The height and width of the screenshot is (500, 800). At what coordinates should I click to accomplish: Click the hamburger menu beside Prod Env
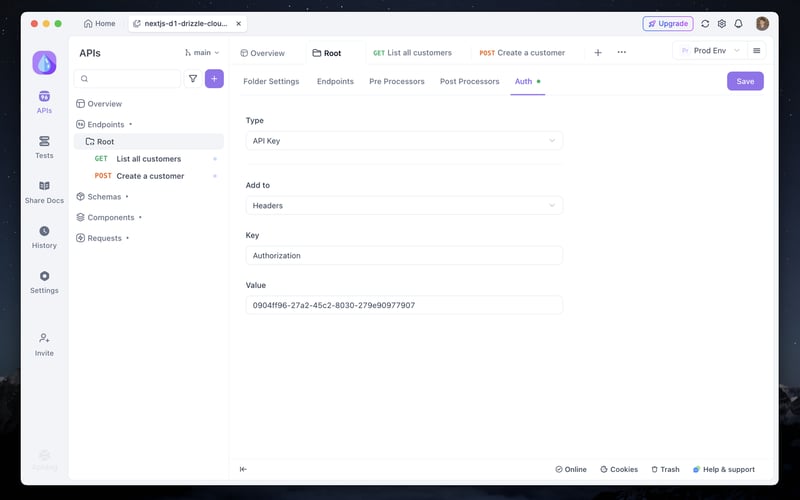pos(757,51)
